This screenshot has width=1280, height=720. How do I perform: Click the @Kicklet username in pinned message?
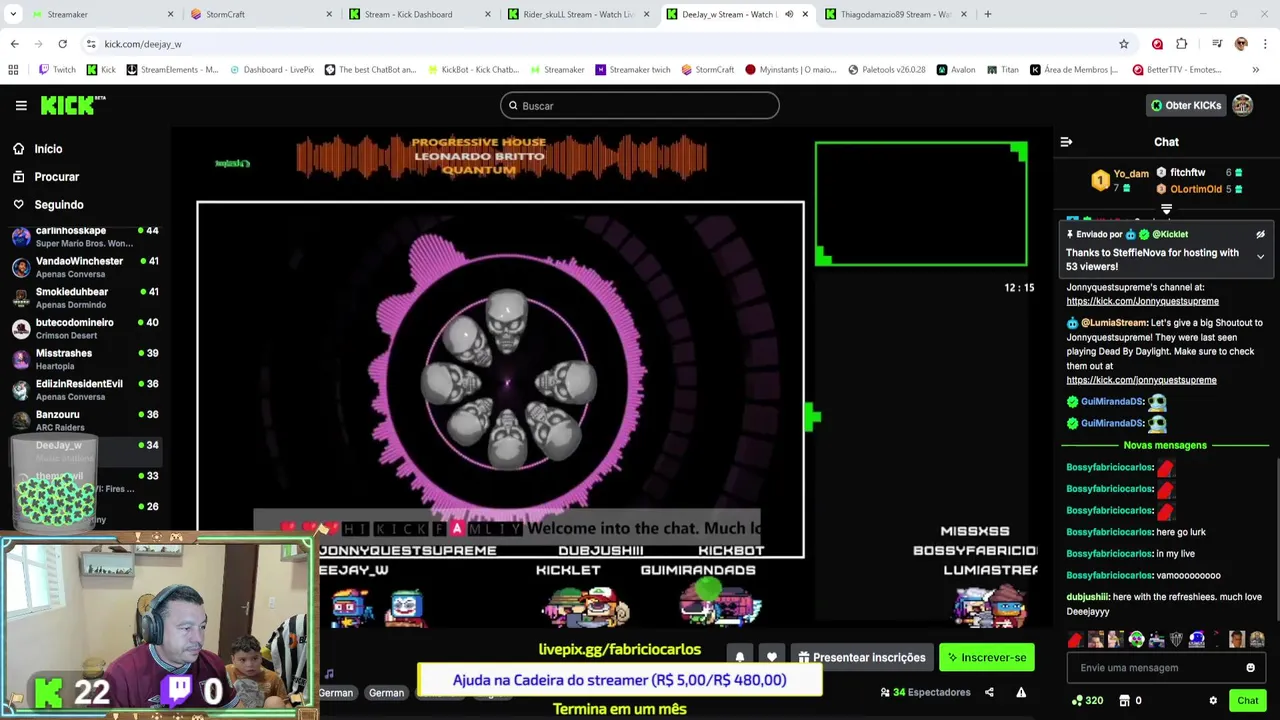[x=1170, y=234]
